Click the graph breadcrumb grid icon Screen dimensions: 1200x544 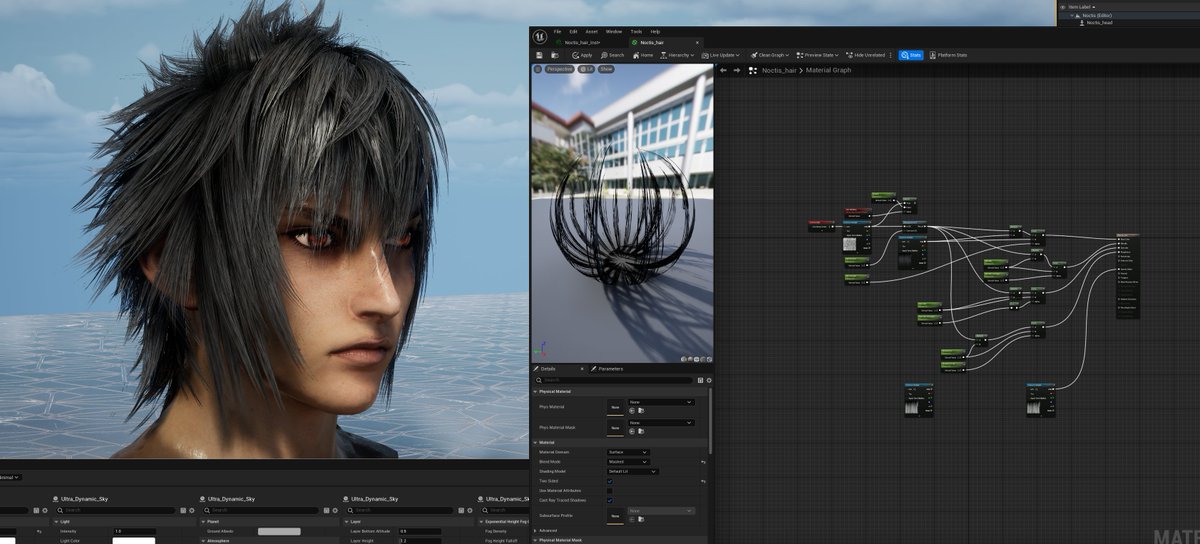753,70
